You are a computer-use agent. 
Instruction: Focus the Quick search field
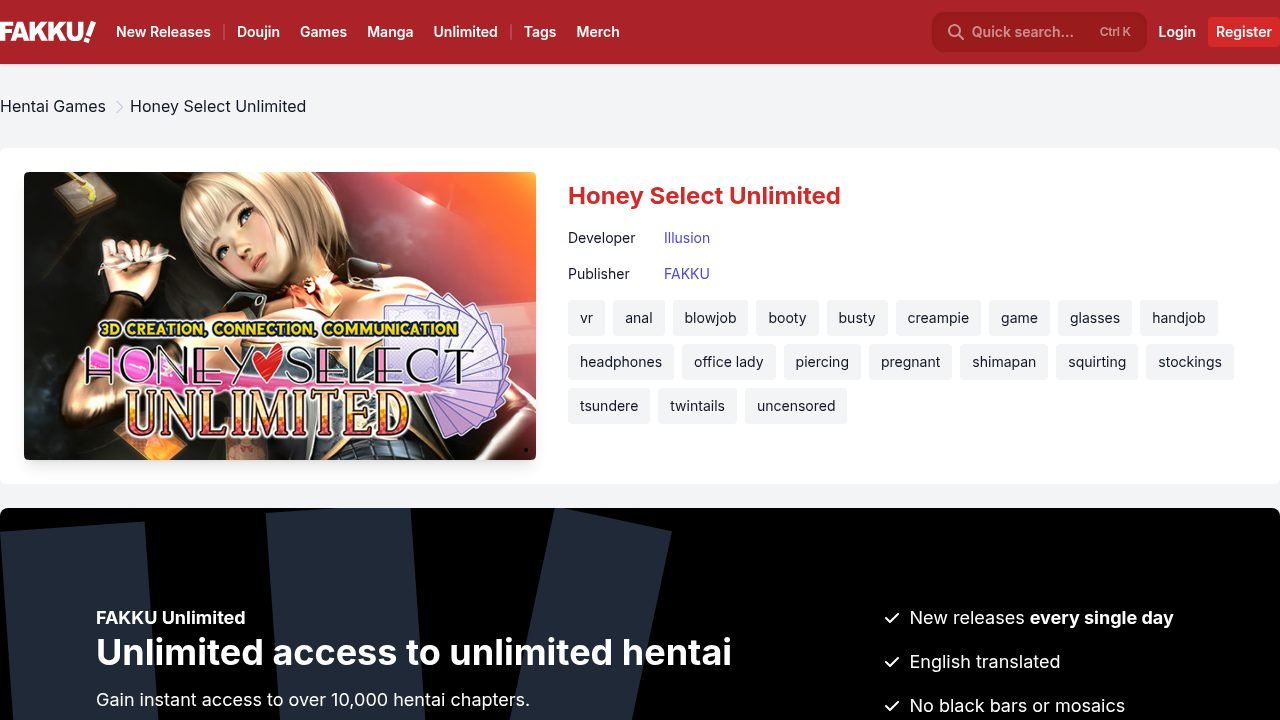[1039, 32]
